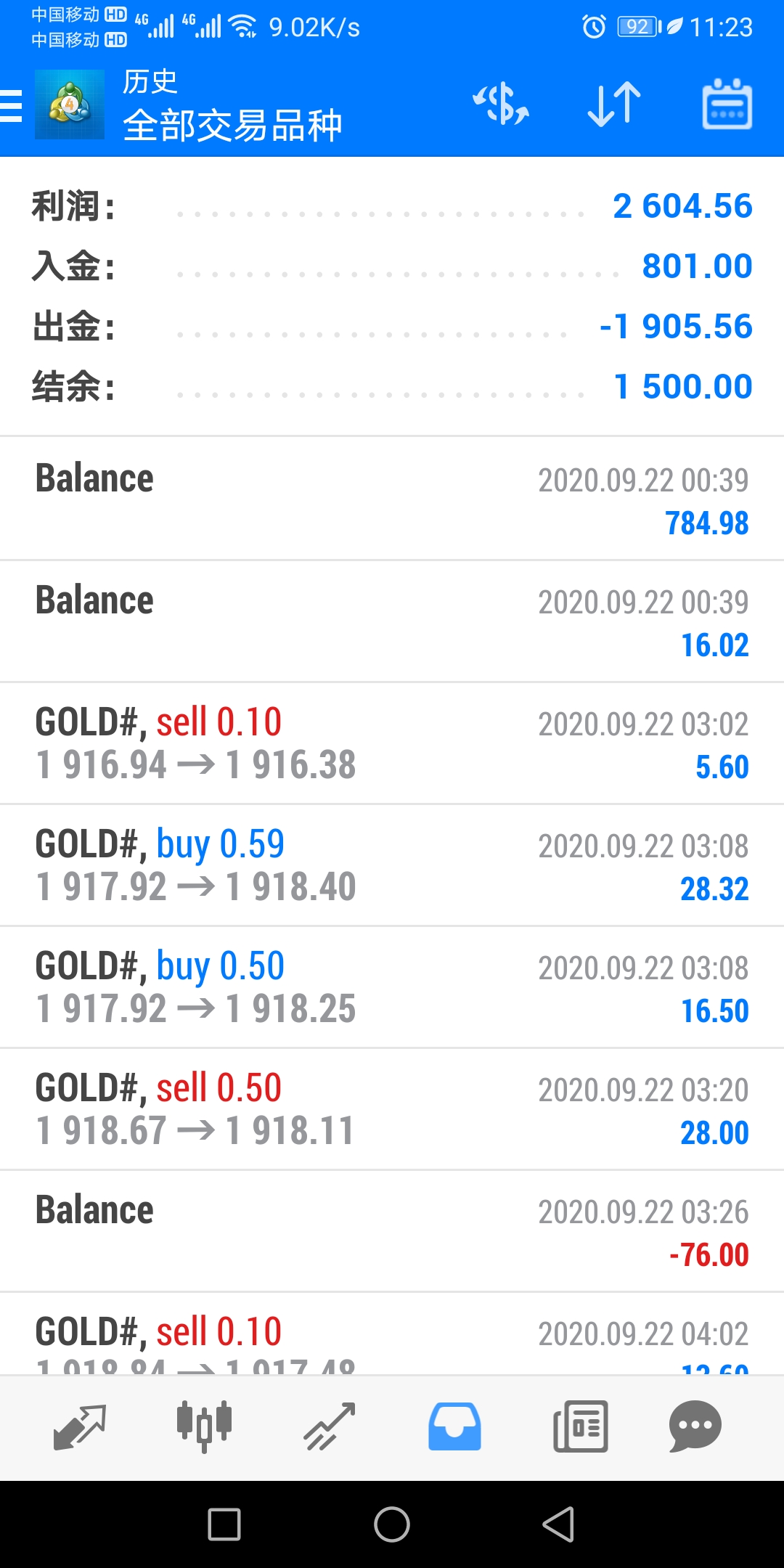784x1568 pixels.
Task: Open the GOLD# buy 0.59 trade
Action: coord(392,865)
